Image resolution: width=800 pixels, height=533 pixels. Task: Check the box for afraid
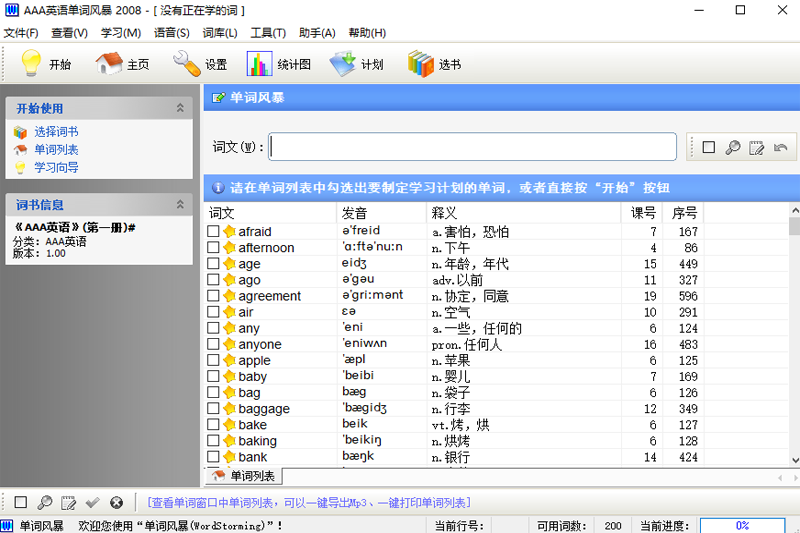213,231
